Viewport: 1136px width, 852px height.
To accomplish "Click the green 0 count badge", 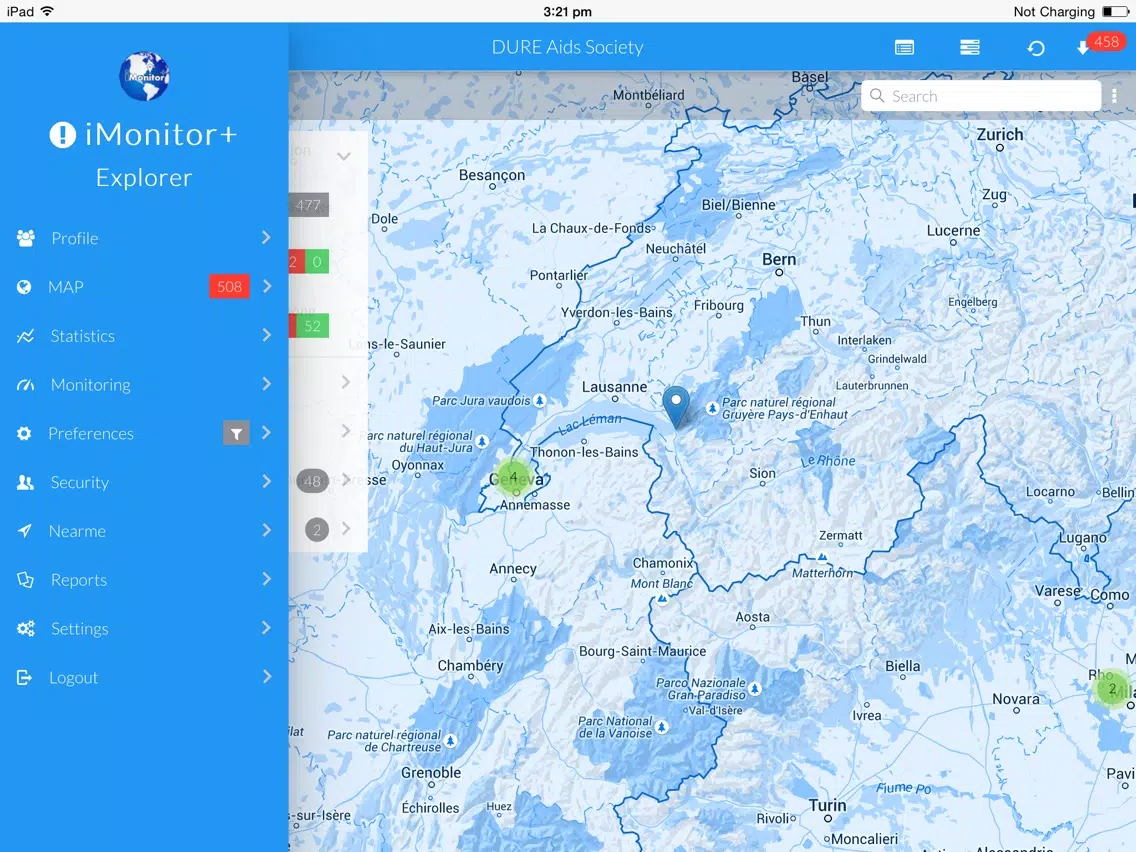I will [317, 262].
